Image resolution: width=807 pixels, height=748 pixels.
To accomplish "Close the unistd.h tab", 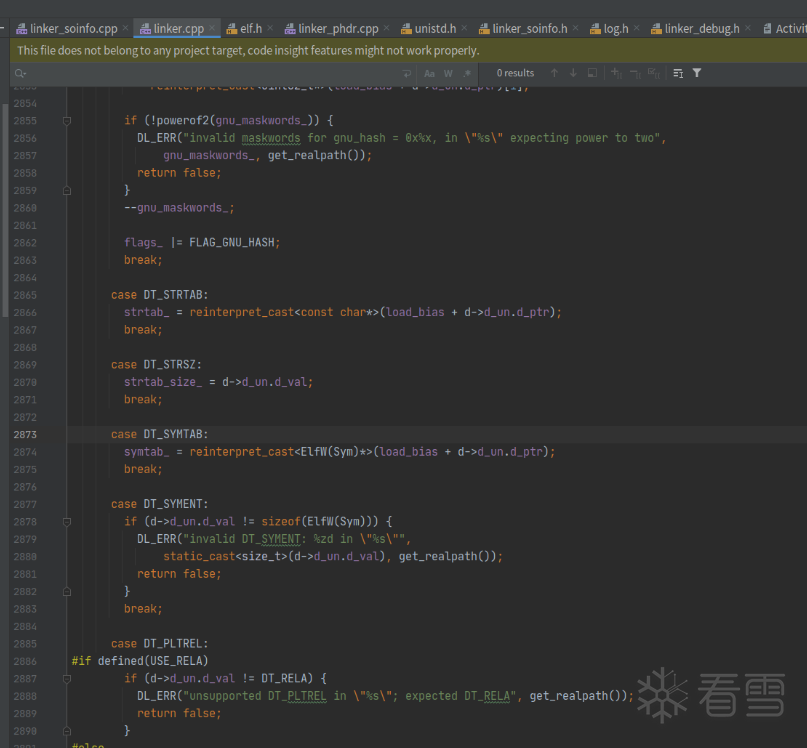I will (464, 29).
